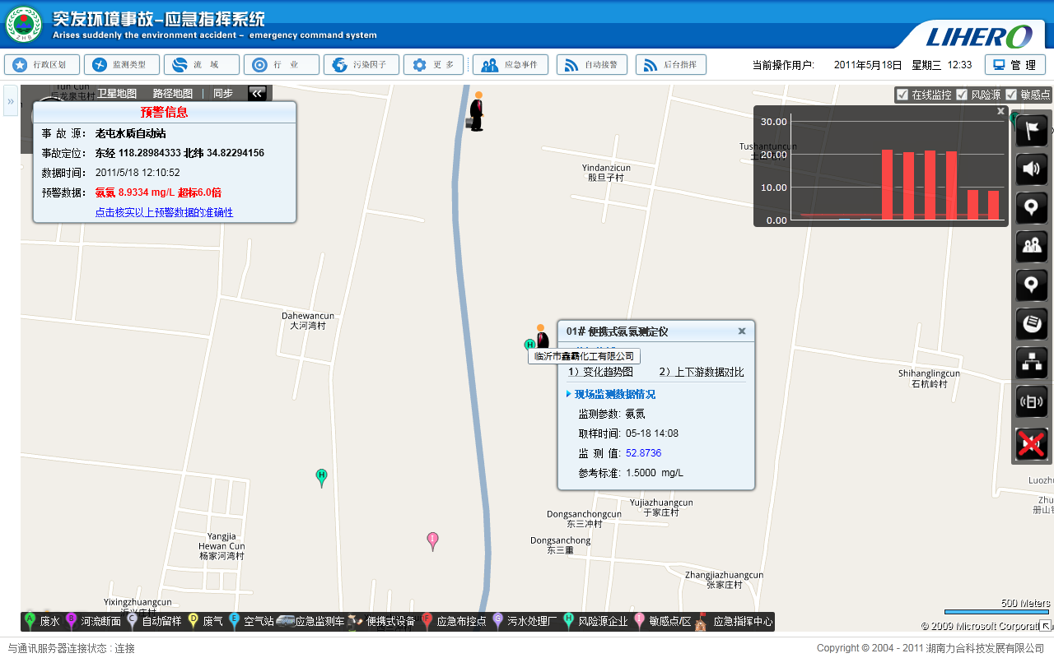1054x658 pixels.
Task: Toggle the 敏感点 checkbox
Action: (1011, 95)
